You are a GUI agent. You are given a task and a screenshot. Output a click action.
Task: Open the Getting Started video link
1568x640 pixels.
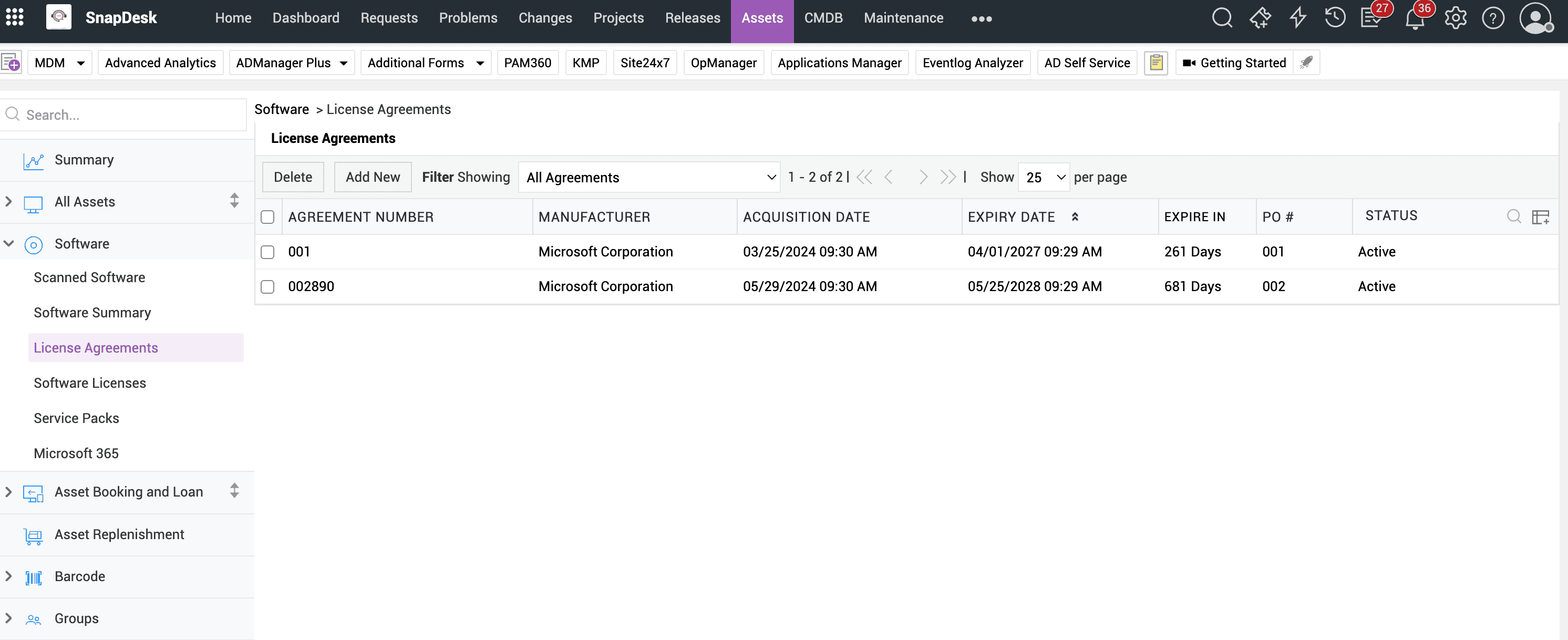pos(1234,63)
